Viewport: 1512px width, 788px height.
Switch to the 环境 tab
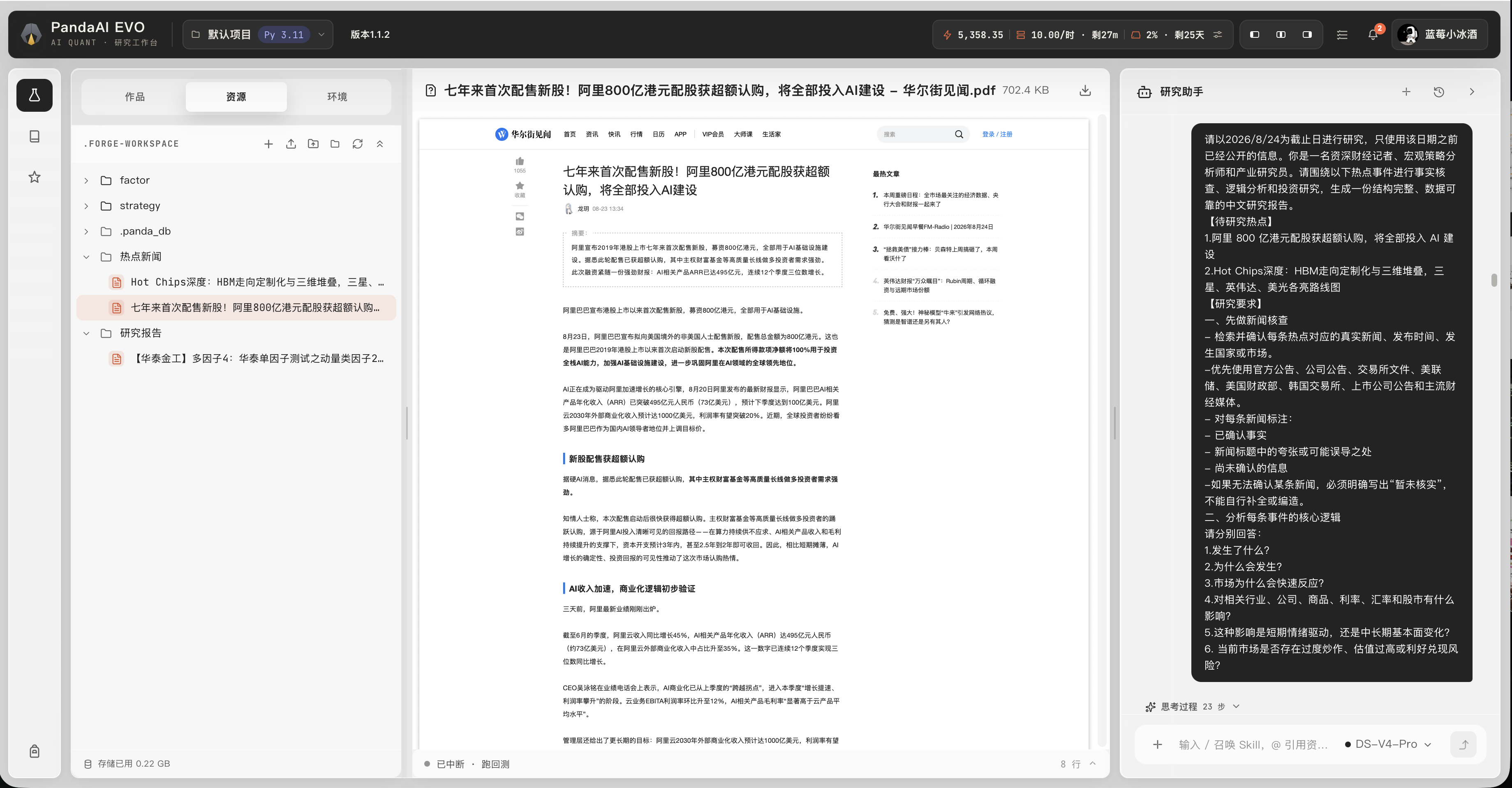pyautogui.click(x=337, y=96)
